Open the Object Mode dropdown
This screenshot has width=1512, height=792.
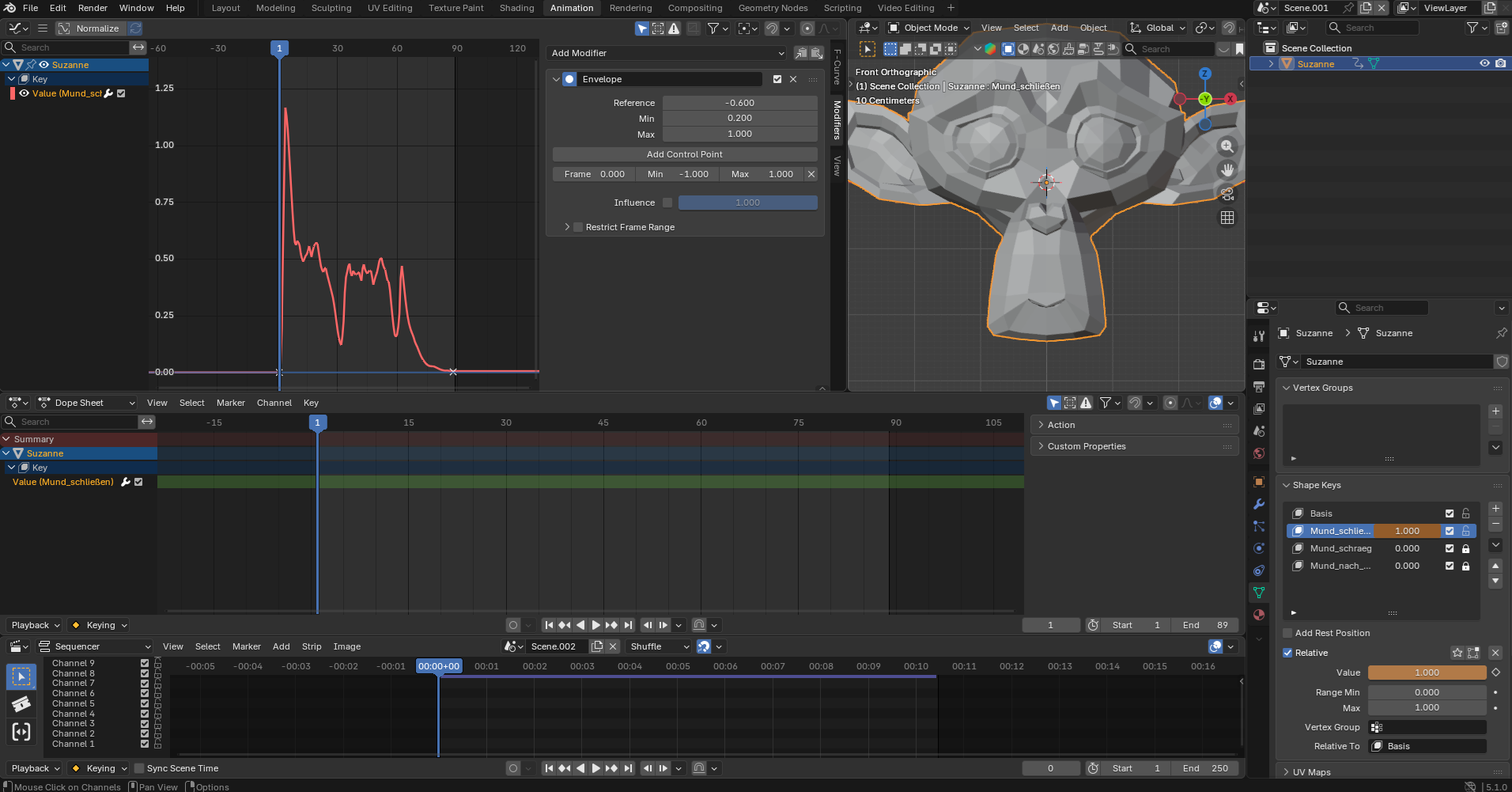click(928, 28)
